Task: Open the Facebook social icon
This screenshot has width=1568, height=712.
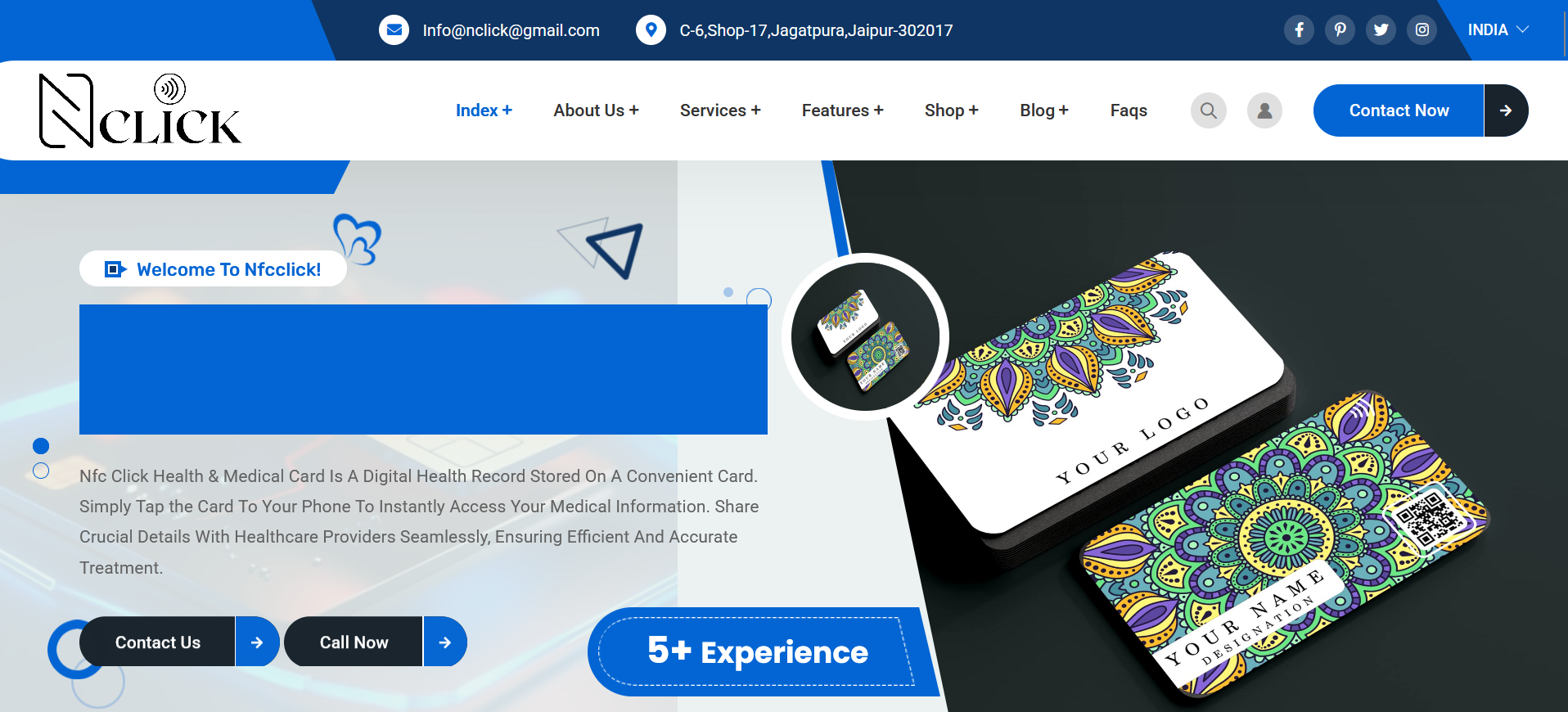Action: point(1299,30)
